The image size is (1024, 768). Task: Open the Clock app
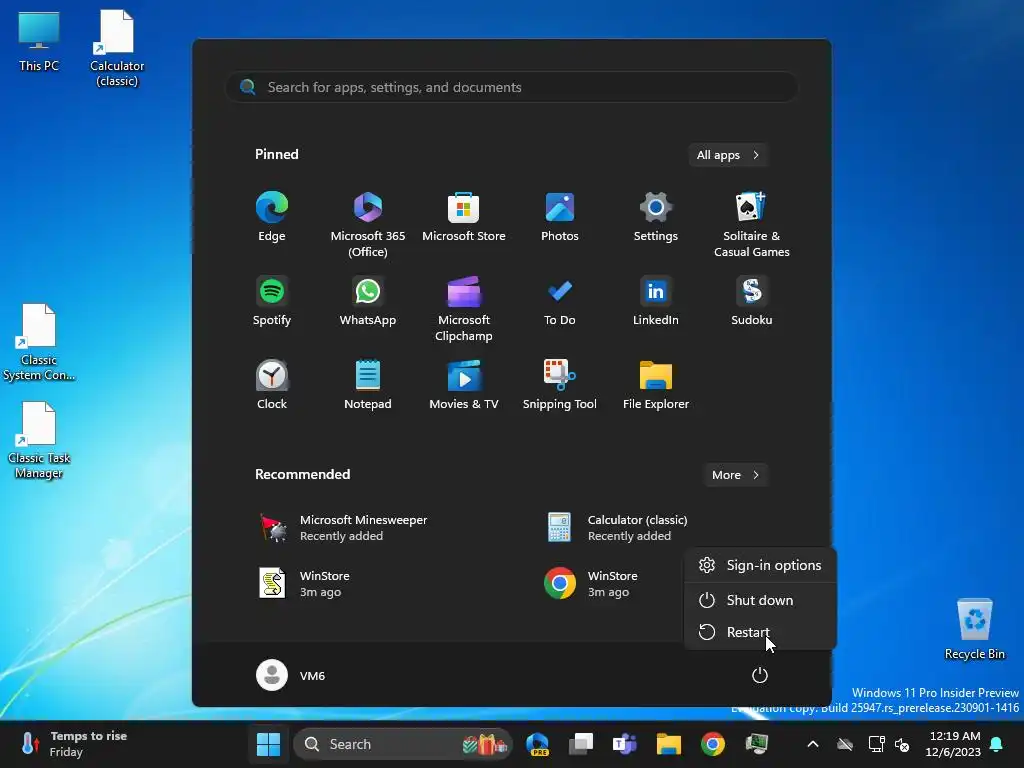[272, 385]
